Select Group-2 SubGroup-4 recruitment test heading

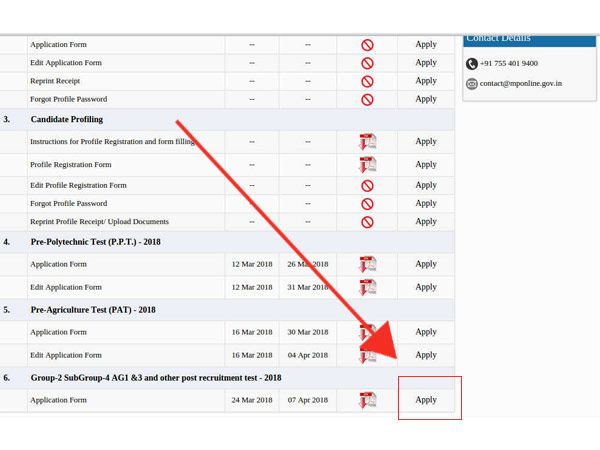156,378
